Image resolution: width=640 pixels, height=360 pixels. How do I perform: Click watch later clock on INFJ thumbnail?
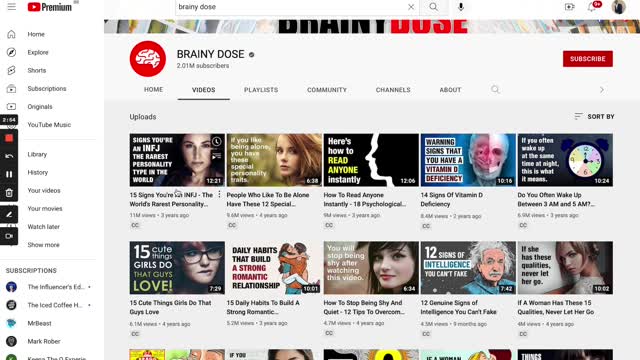[217, 142]
